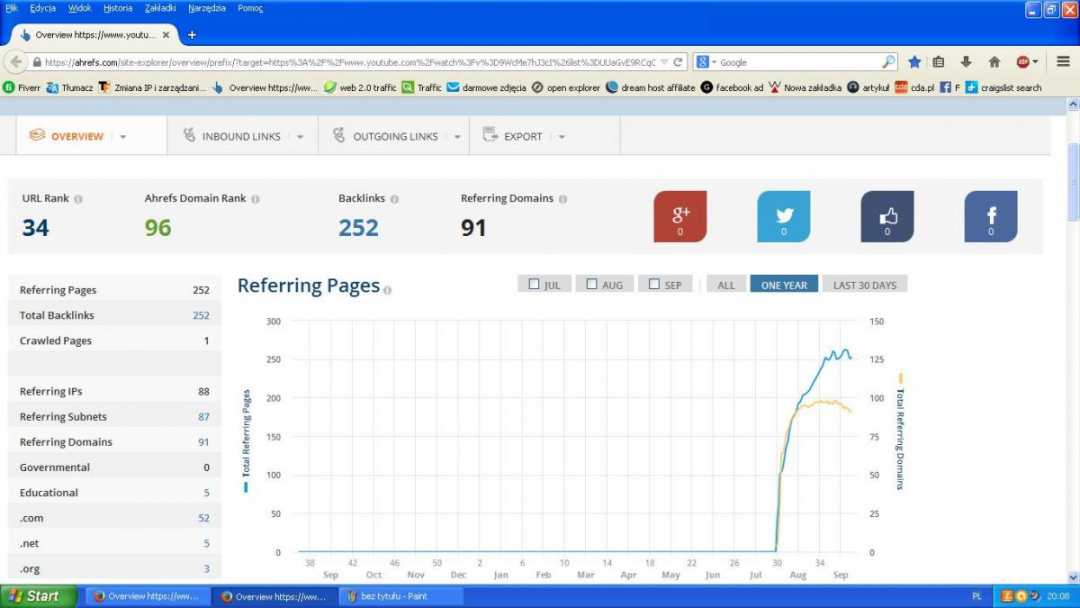Select the ALL time range button

click(726, 285)
